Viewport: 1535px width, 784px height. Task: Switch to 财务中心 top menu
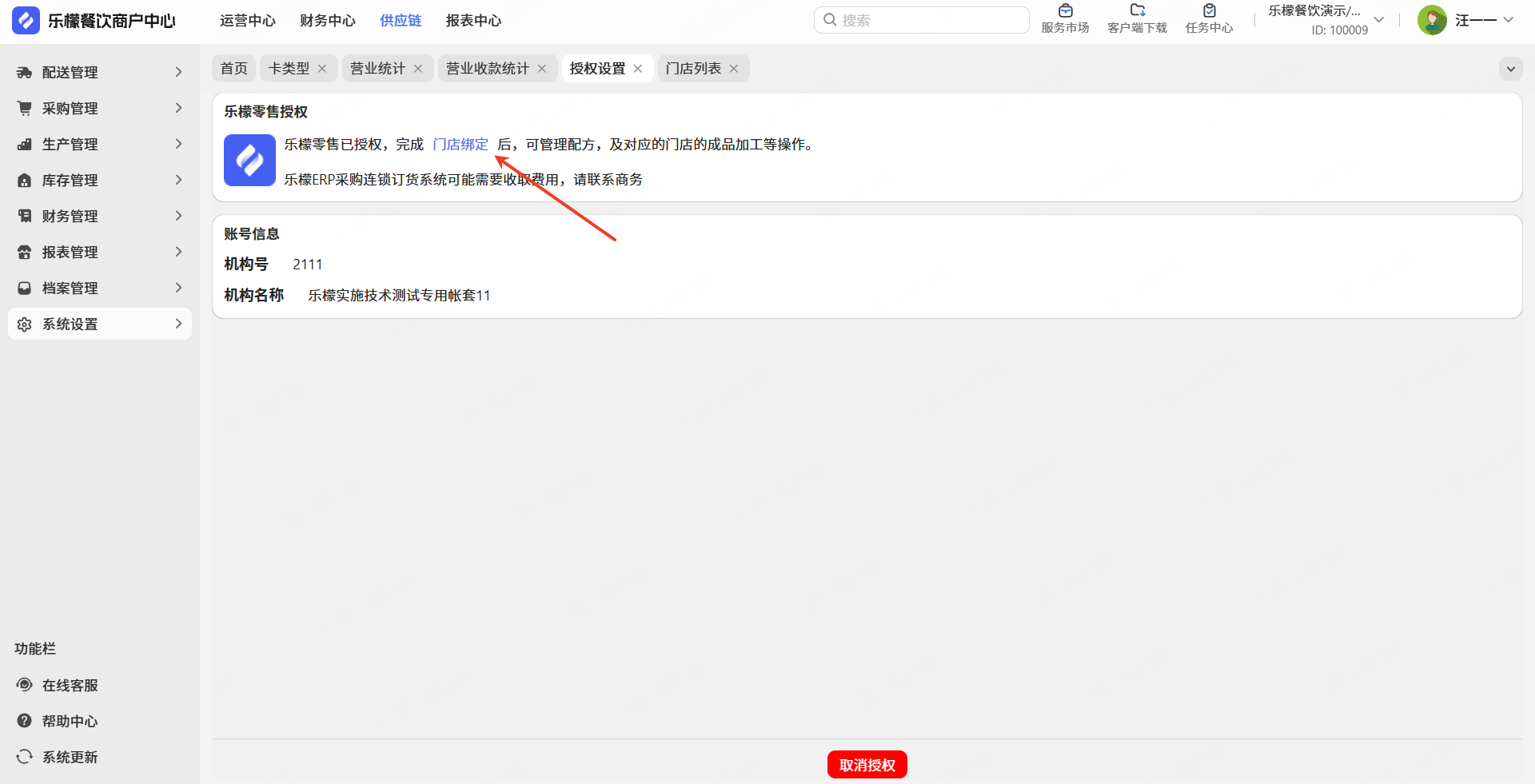tap(328, 21)
